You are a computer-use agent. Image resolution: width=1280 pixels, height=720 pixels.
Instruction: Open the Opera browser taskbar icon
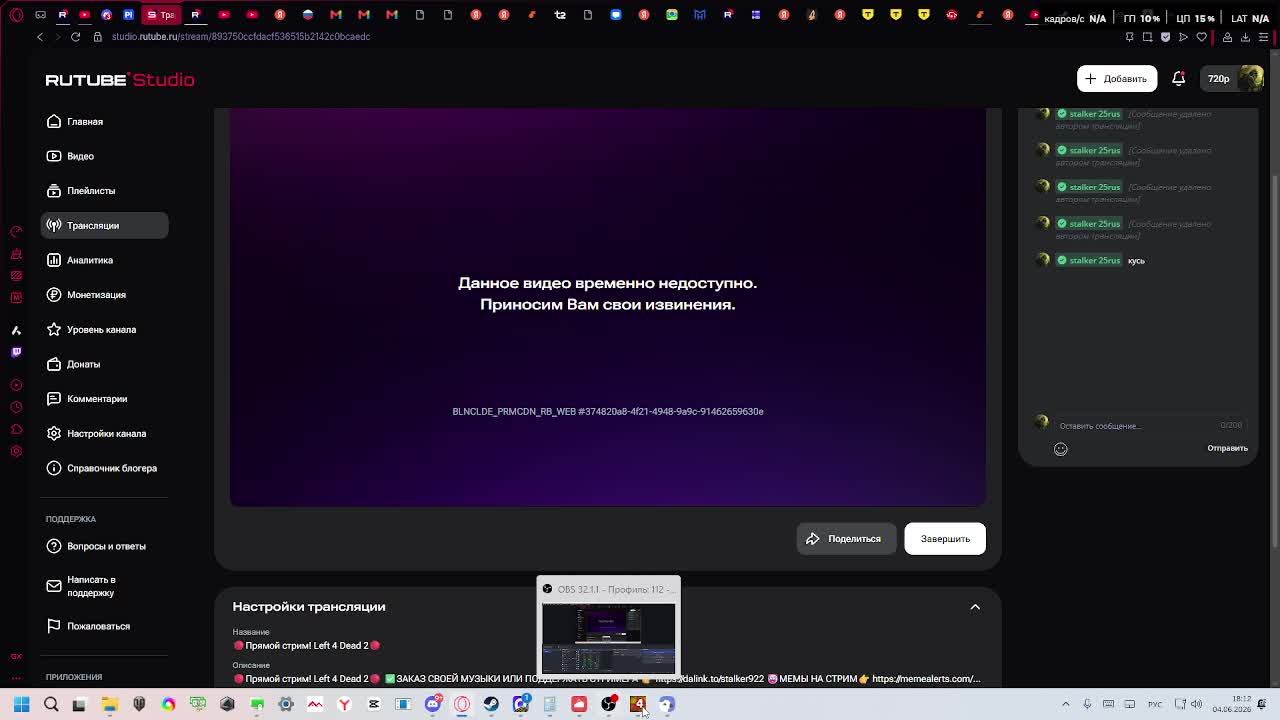(x=462, y=705)
